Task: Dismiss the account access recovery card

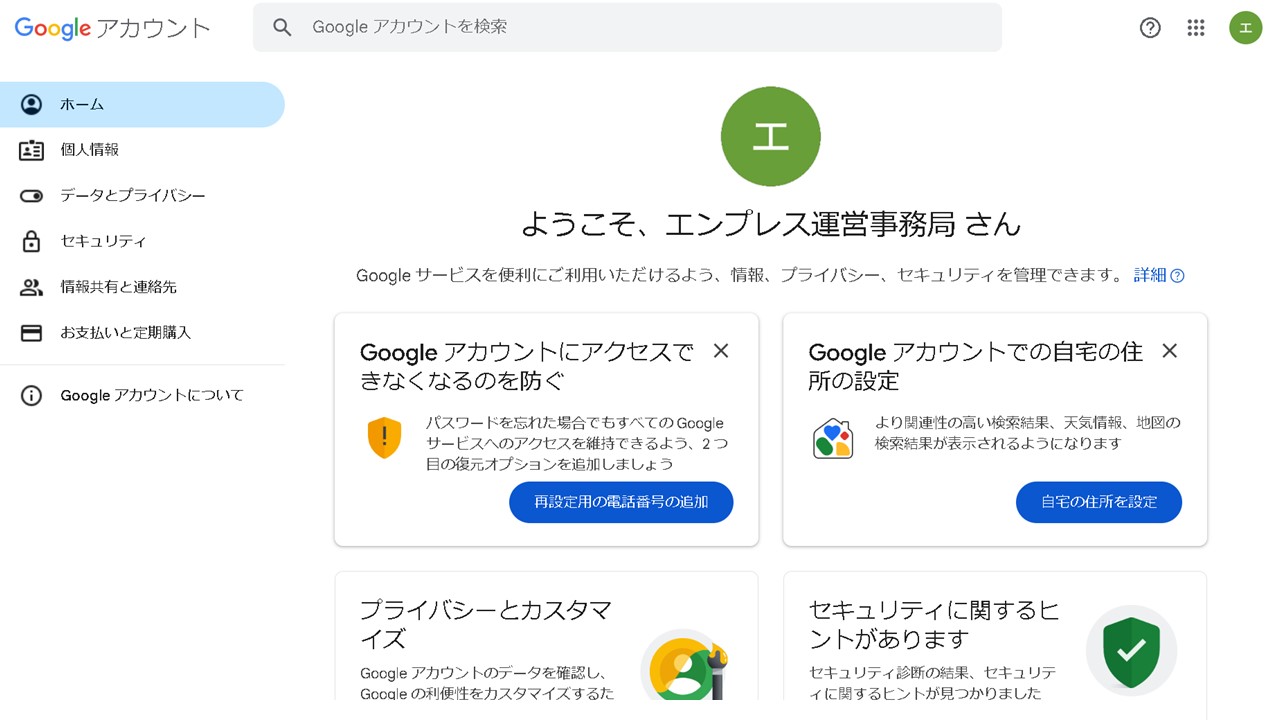Action: tap(721, 351)
